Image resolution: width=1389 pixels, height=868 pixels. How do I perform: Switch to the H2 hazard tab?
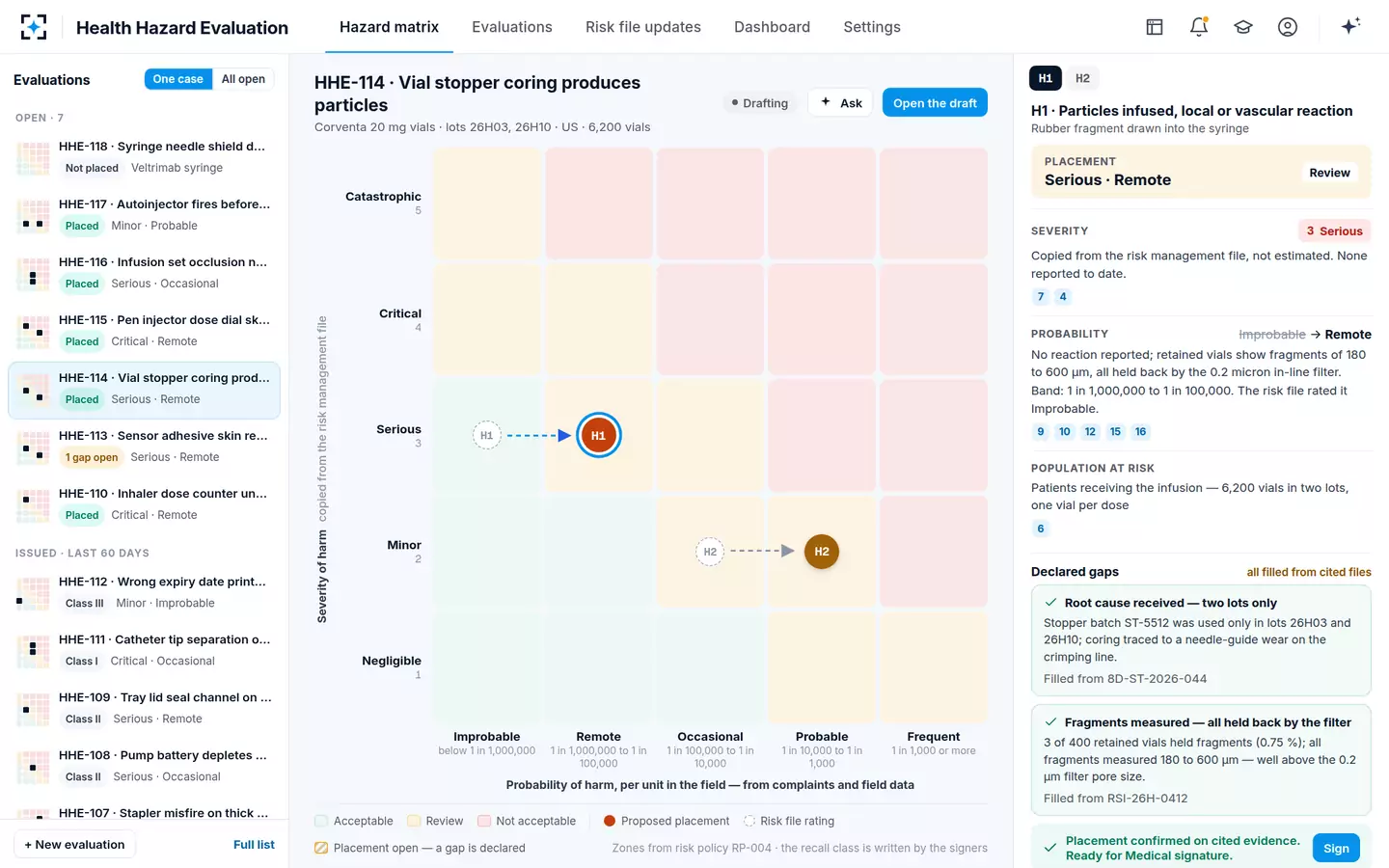point(1082,78)
